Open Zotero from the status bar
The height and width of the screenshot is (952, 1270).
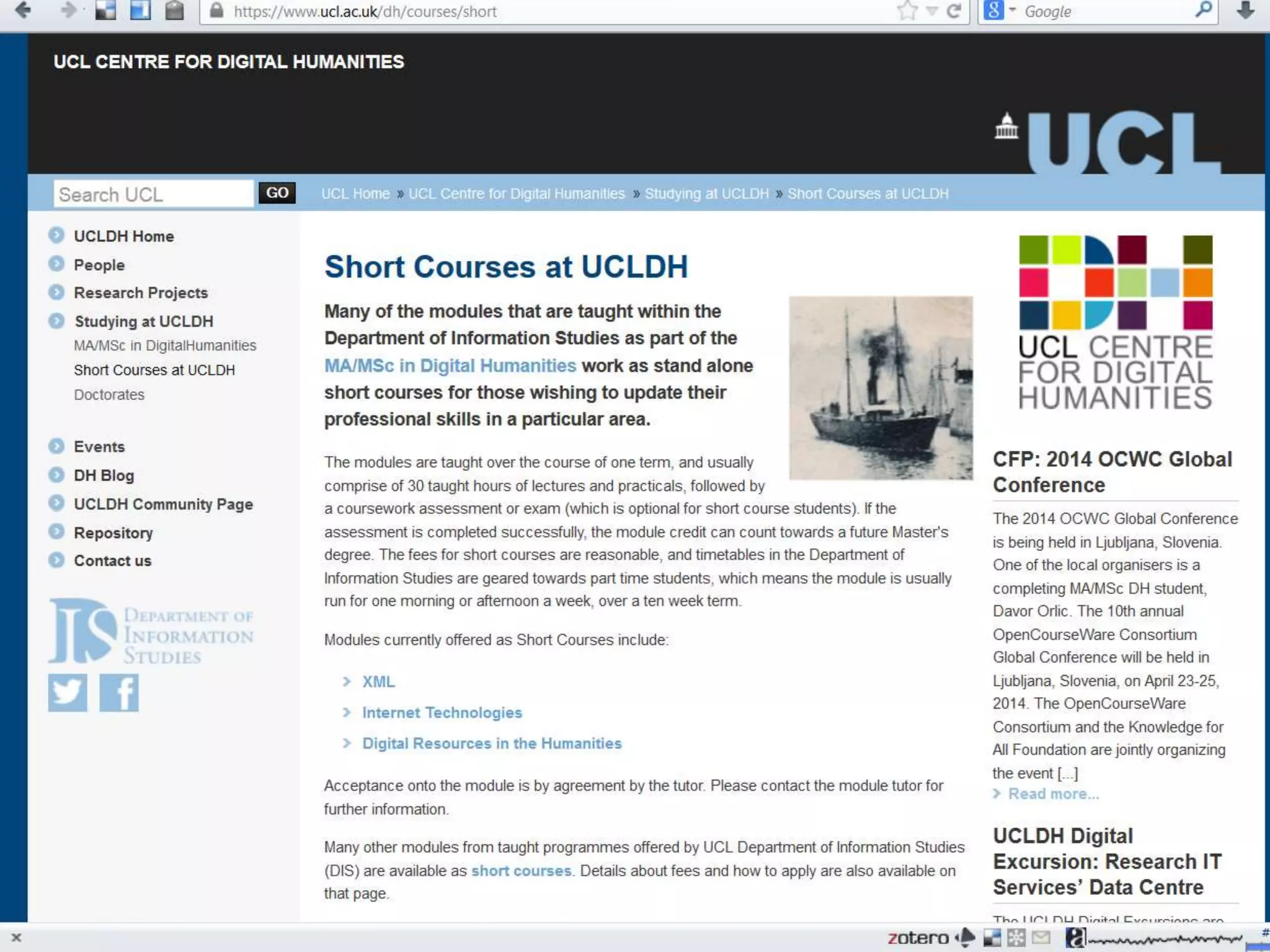pos(918,938)
